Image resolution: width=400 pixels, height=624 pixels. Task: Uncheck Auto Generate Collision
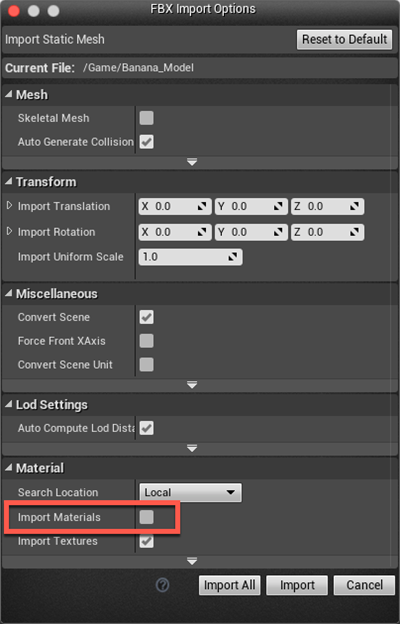click(146, 142)
